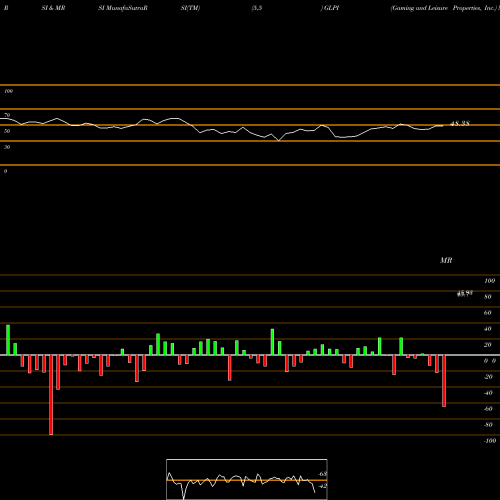Click the 68 value in the mini chart
This screenshot has width=500, height=500.
tap(323, 474)
